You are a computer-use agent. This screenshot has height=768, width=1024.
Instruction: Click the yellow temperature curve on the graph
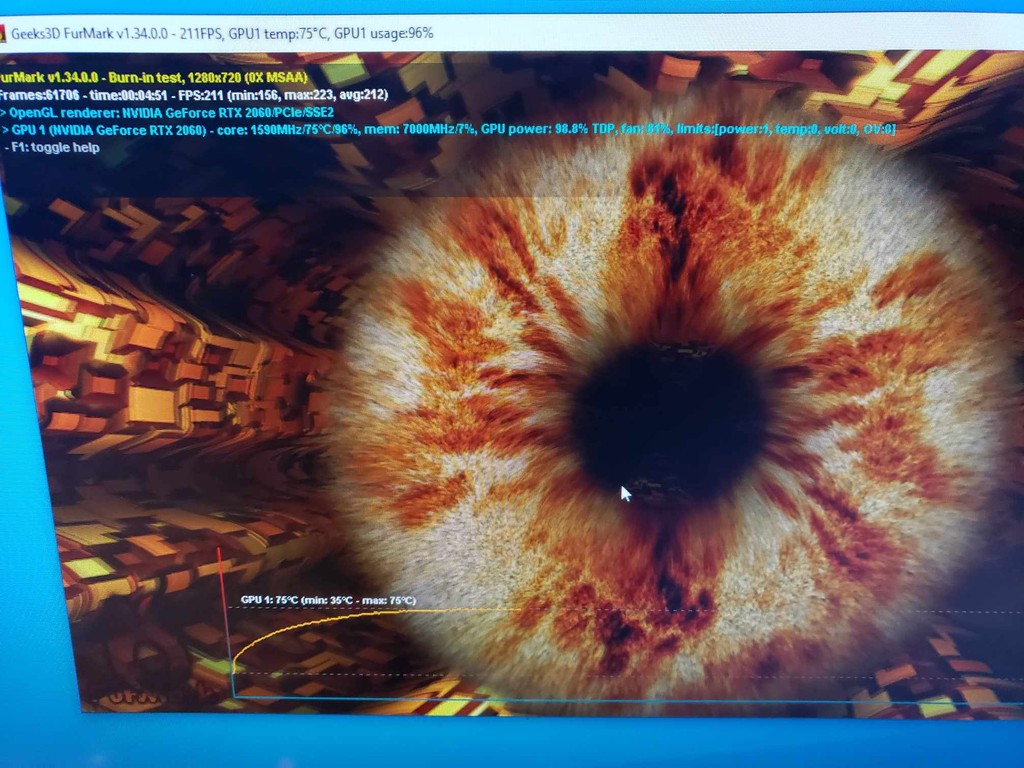300,624
